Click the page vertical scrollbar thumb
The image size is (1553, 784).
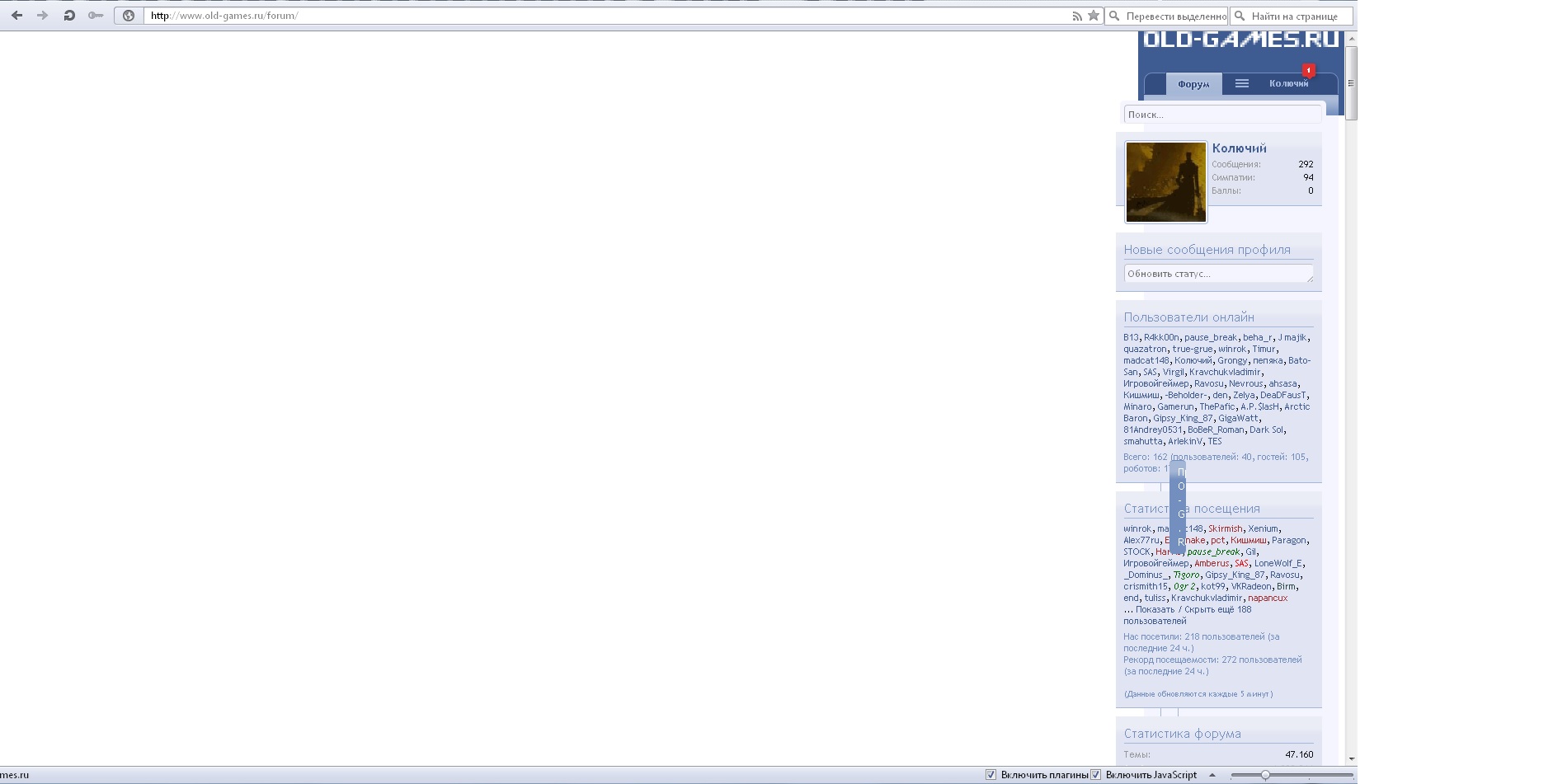1351,83
